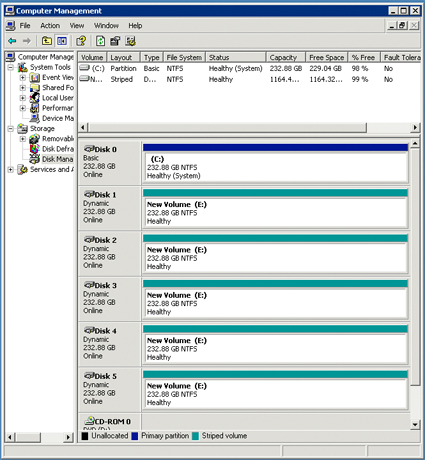Restore the inner MMC child window
The height and width of the screenshot is (460, 425).
click(x=403, y=25)
